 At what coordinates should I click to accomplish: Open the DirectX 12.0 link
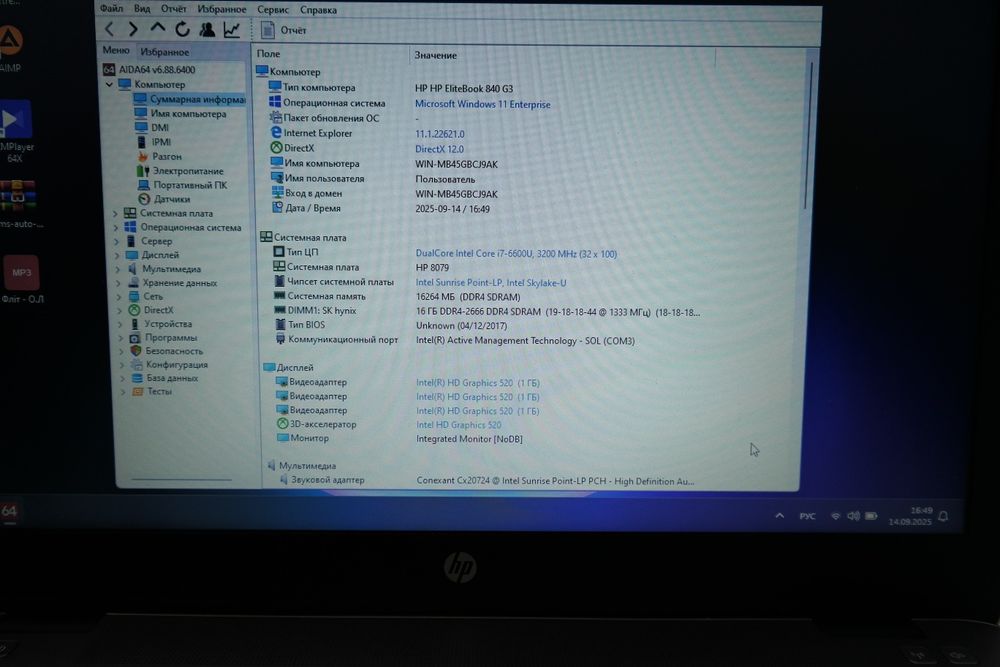(x=439, y=149)
